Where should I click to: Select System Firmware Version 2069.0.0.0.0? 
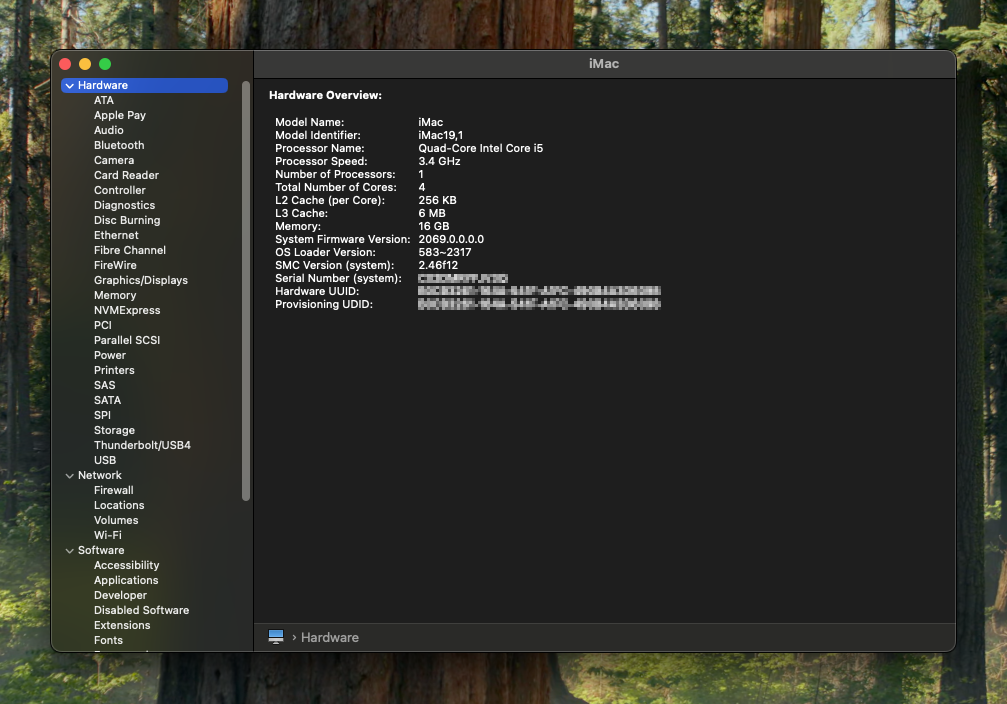[x=451, y=239]
